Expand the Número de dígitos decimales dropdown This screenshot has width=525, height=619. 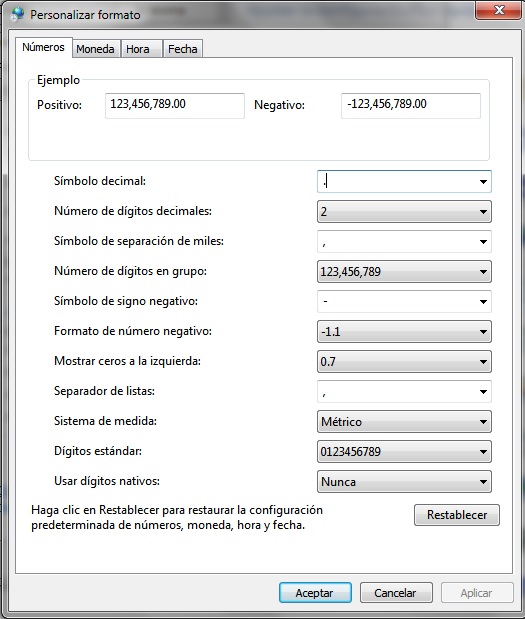point(404,212)
